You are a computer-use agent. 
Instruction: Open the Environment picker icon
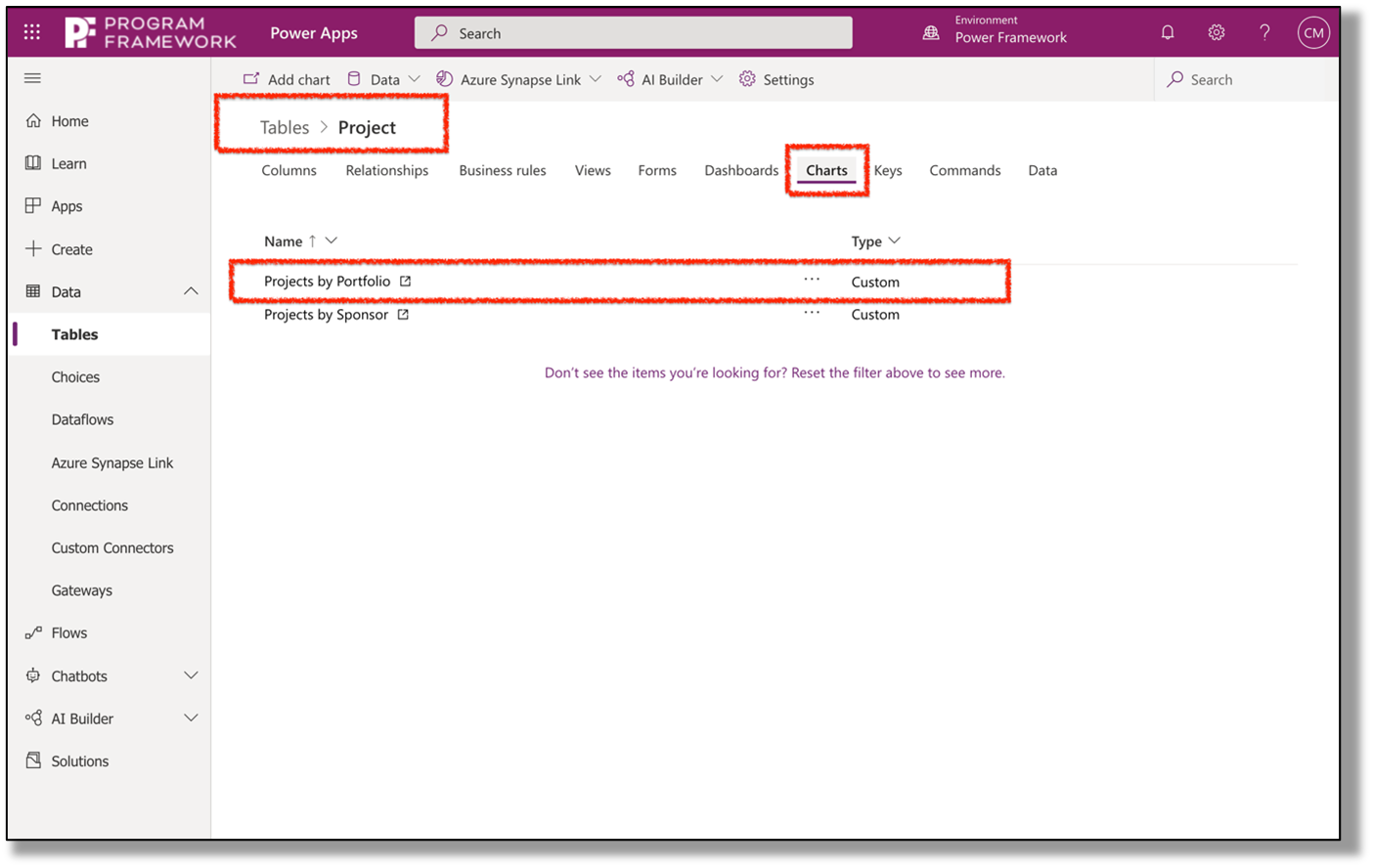pos(931,32)
